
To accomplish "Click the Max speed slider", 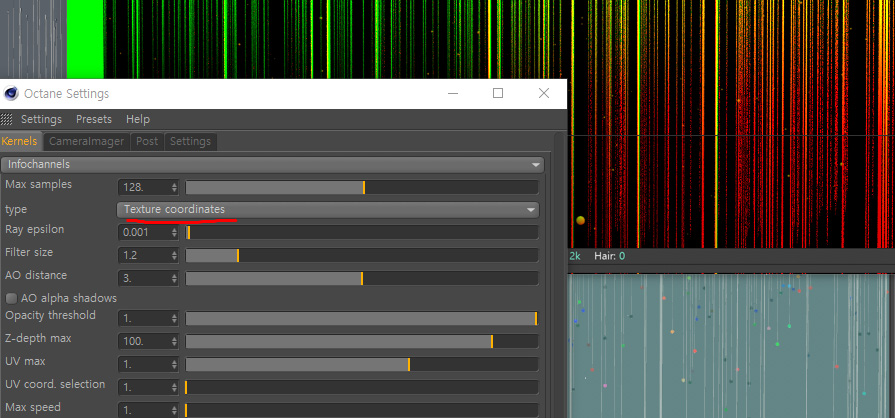I will [362, 410].
